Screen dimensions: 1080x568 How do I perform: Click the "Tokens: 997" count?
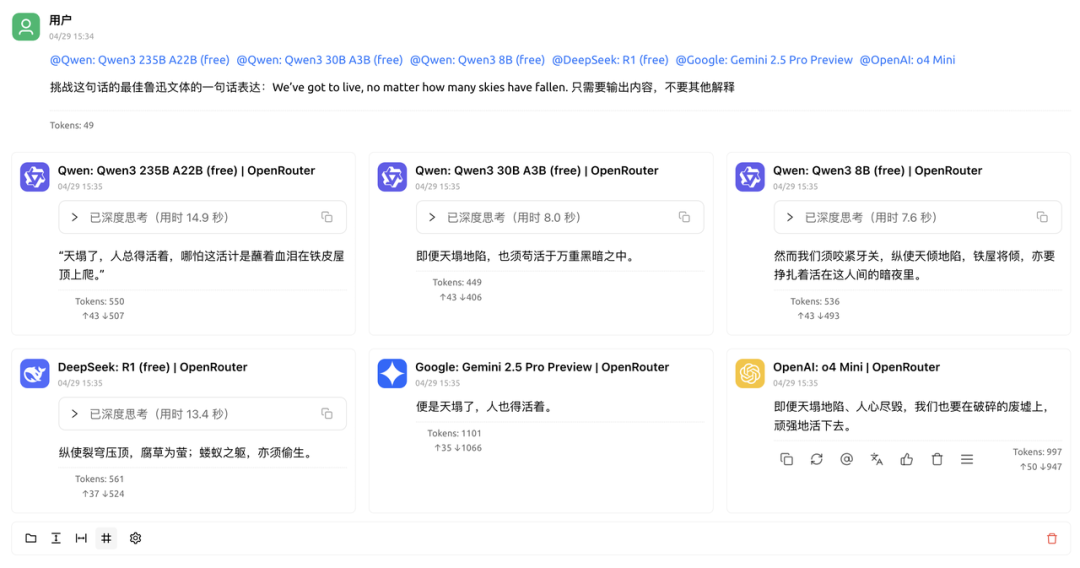(x=1037, y=452)
